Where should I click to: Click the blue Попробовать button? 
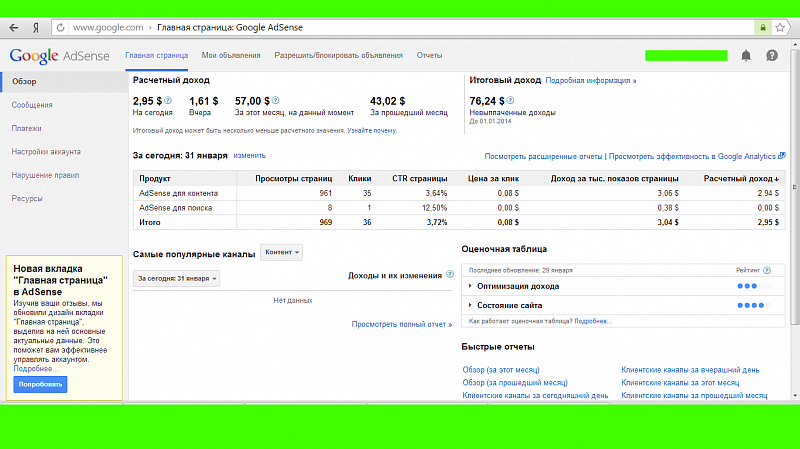(40, 384)
